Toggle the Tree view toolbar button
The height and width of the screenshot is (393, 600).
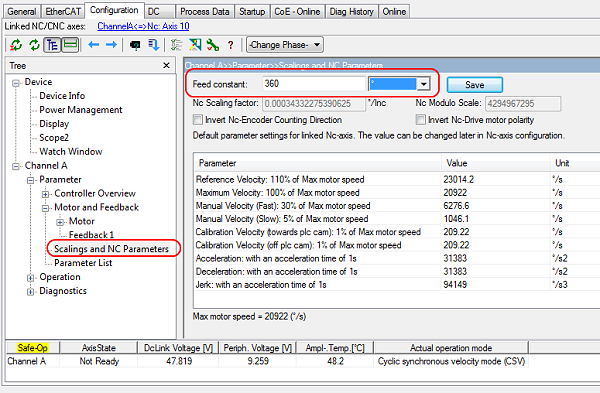tap(52, 45)
